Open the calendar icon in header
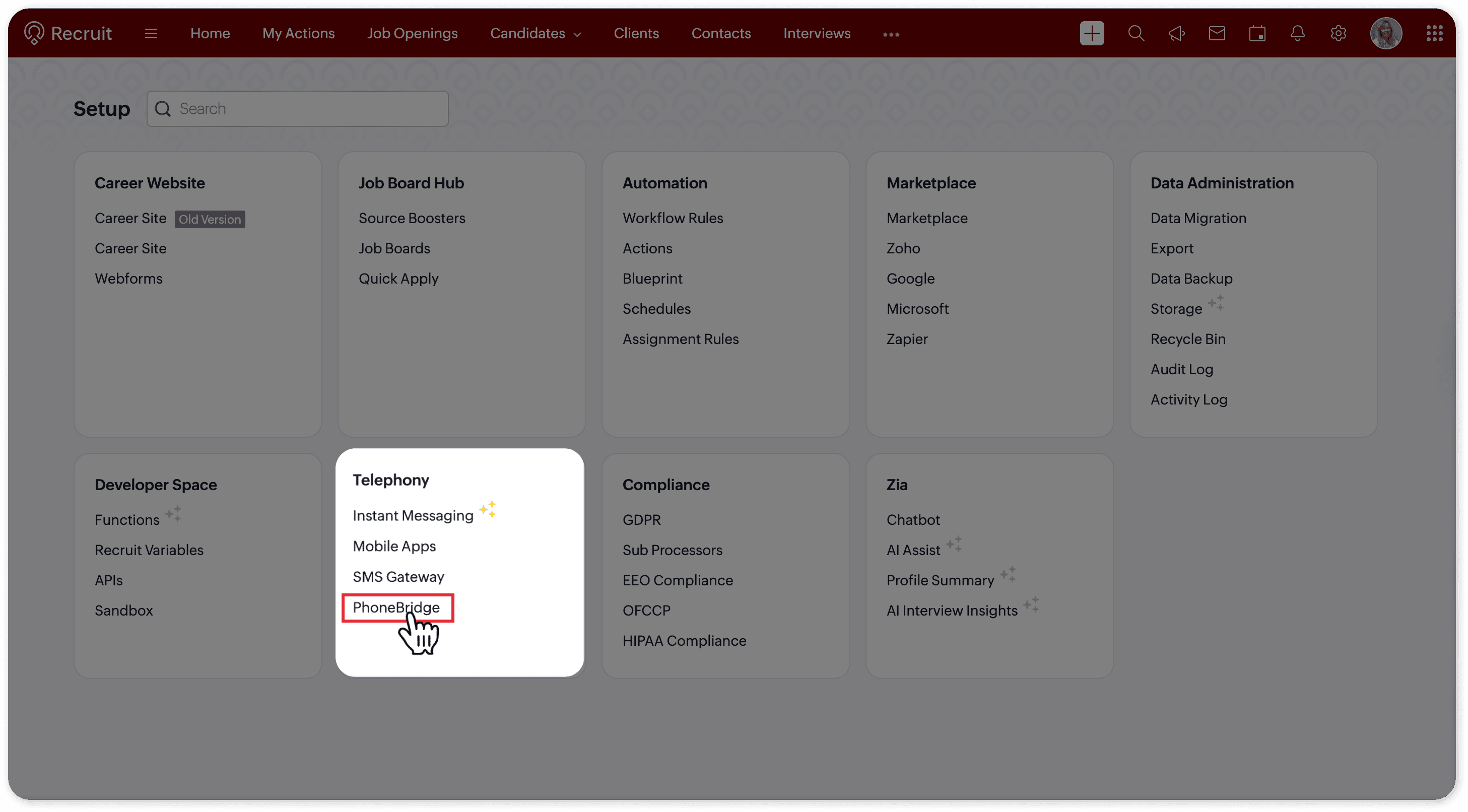Image resolution: width=1468 pixels, height=812 pixels. pos(1257,34)
